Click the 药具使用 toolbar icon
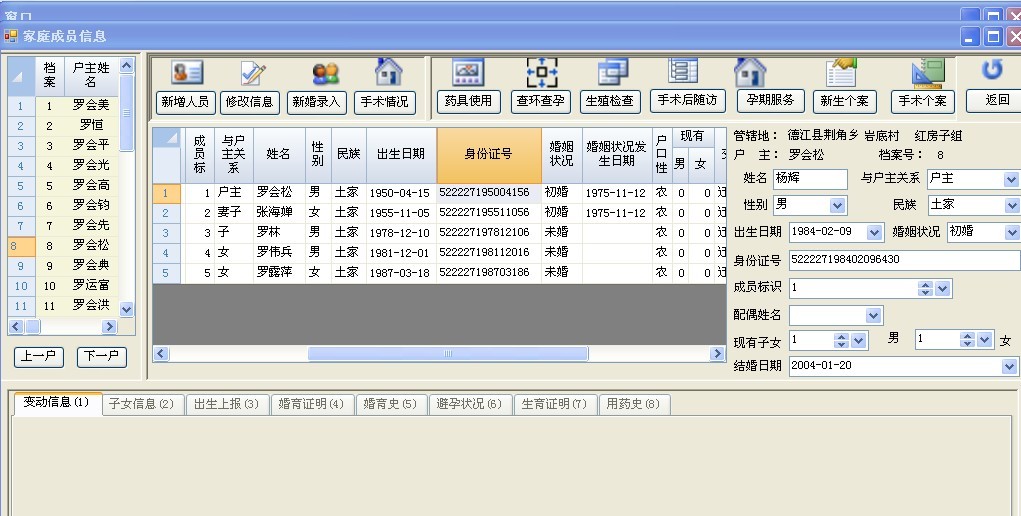Screen dimensions: 1021x516 (468, 72)
